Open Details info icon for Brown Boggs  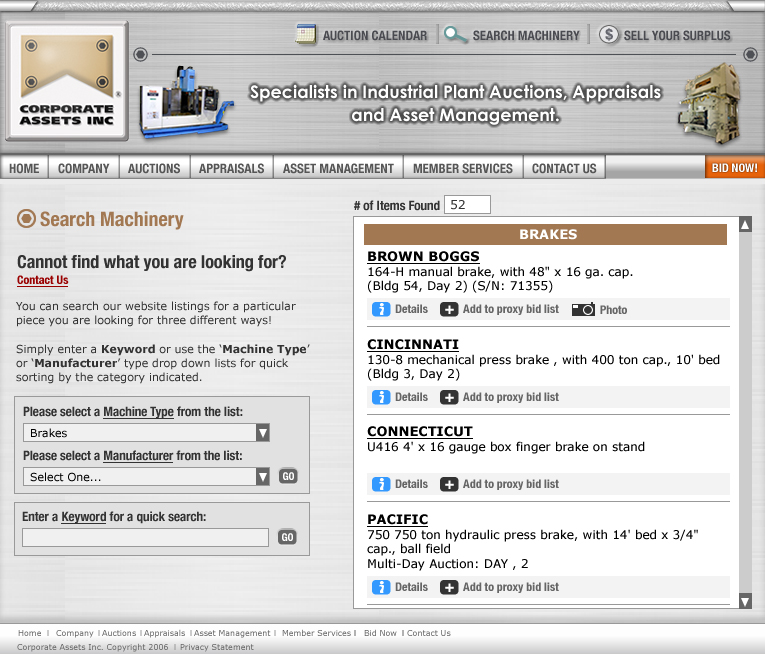tap(381, 309)
